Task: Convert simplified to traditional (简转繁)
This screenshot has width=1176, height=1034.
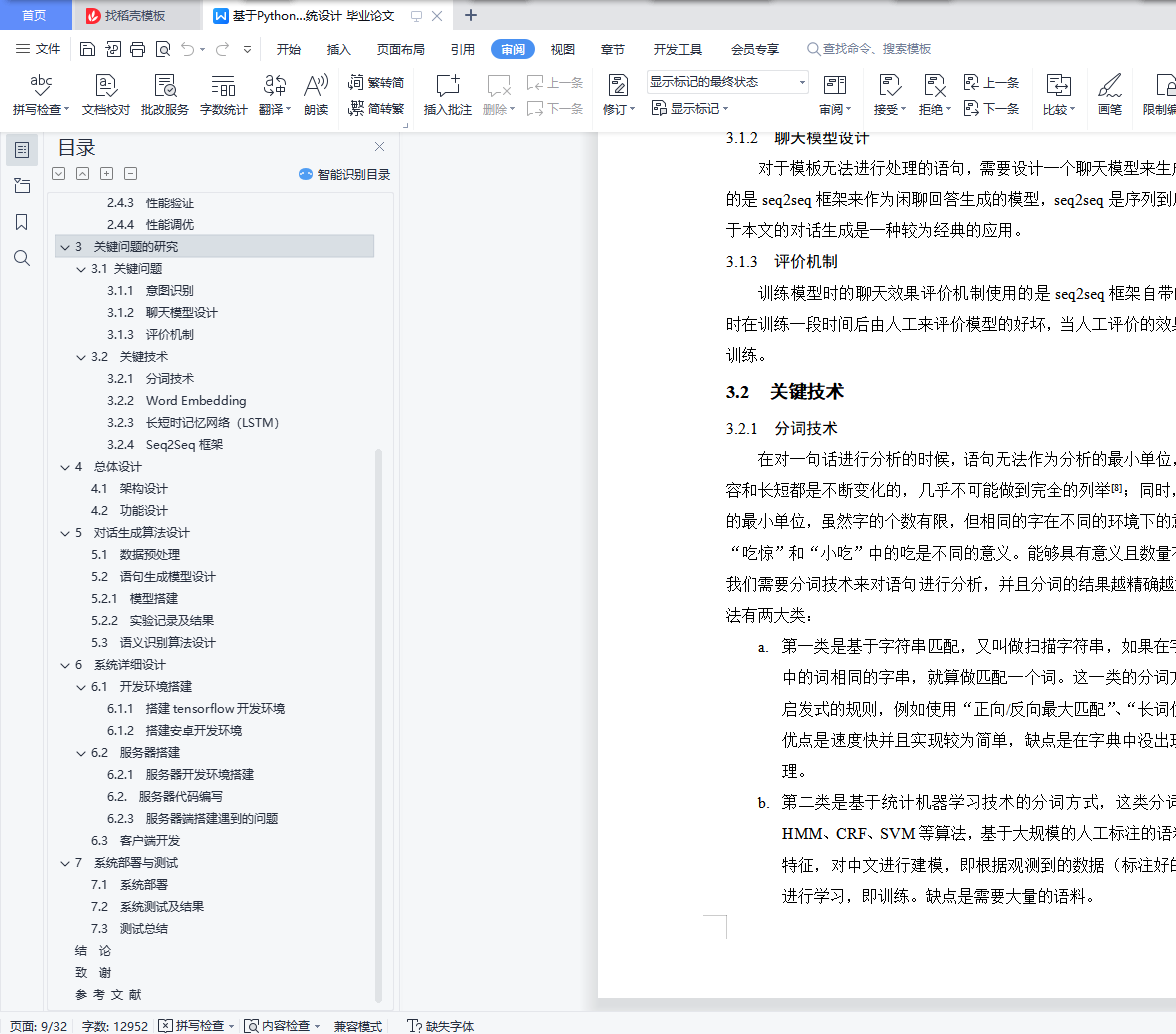Action: 376,109
